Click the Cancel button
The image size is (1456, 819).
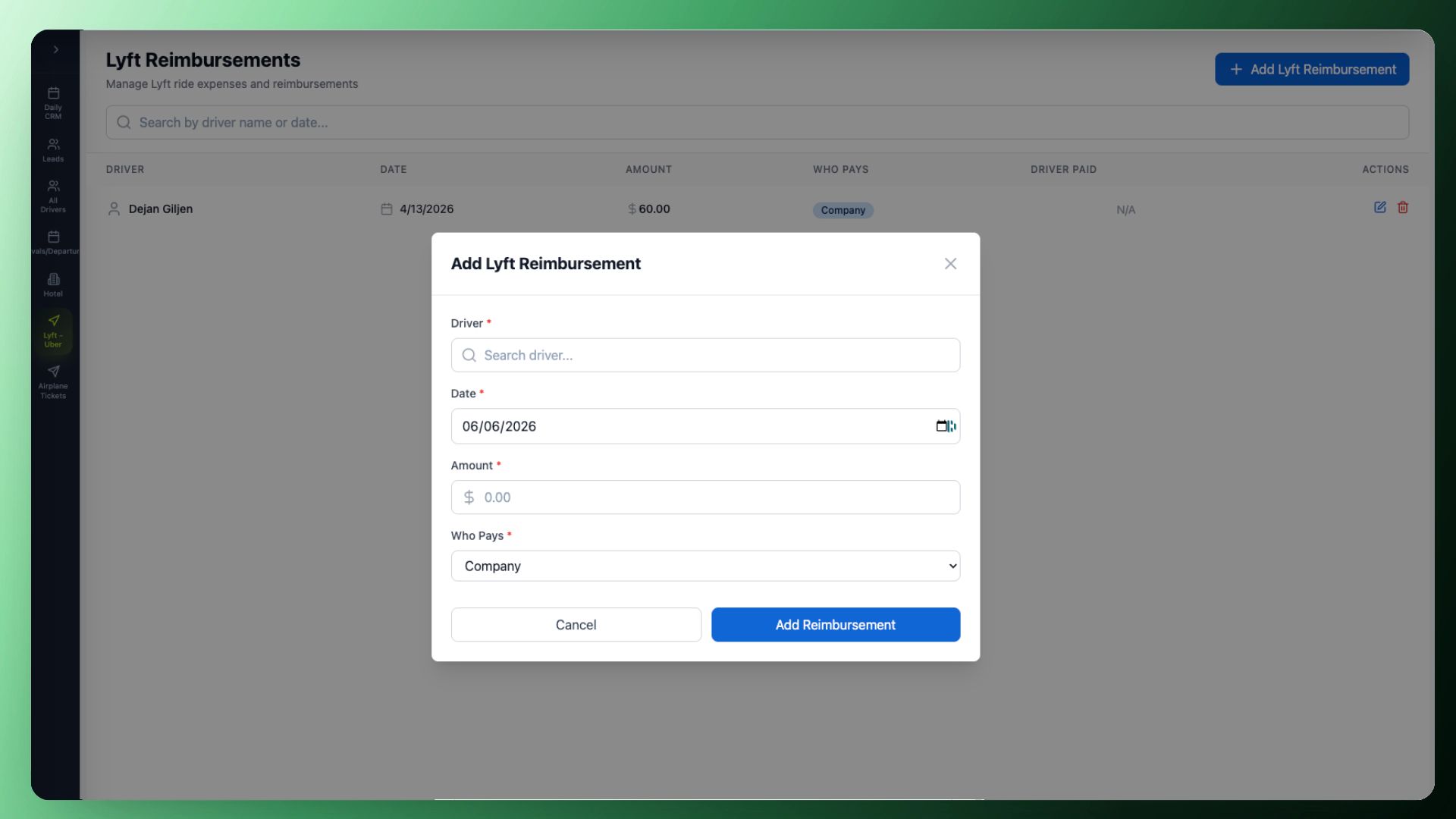coord(576,625)
